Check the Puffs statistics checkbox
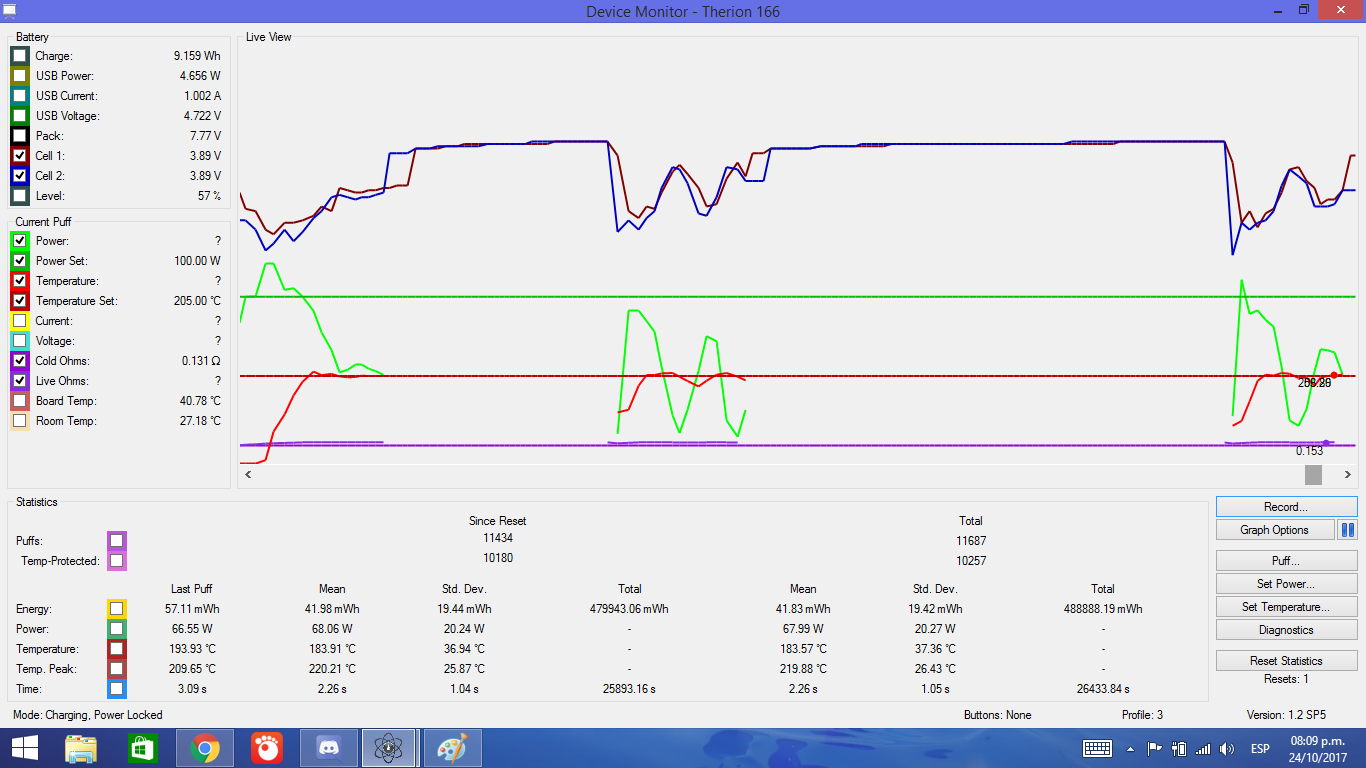The image size is (1366, 768). 117,541
